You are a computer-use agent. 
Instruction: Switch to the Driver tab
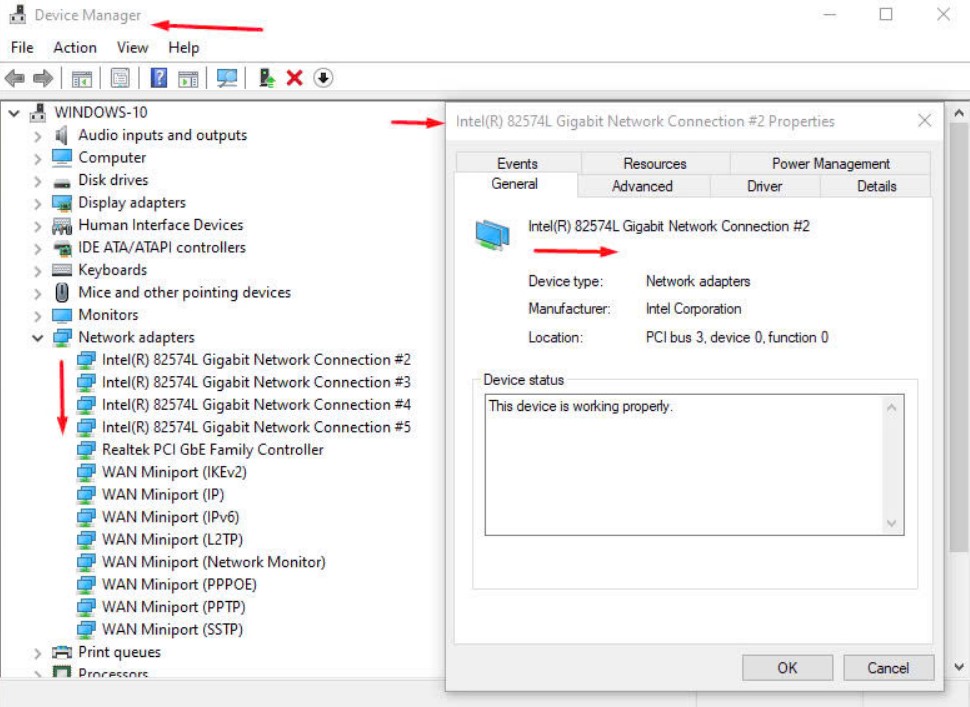765,186
